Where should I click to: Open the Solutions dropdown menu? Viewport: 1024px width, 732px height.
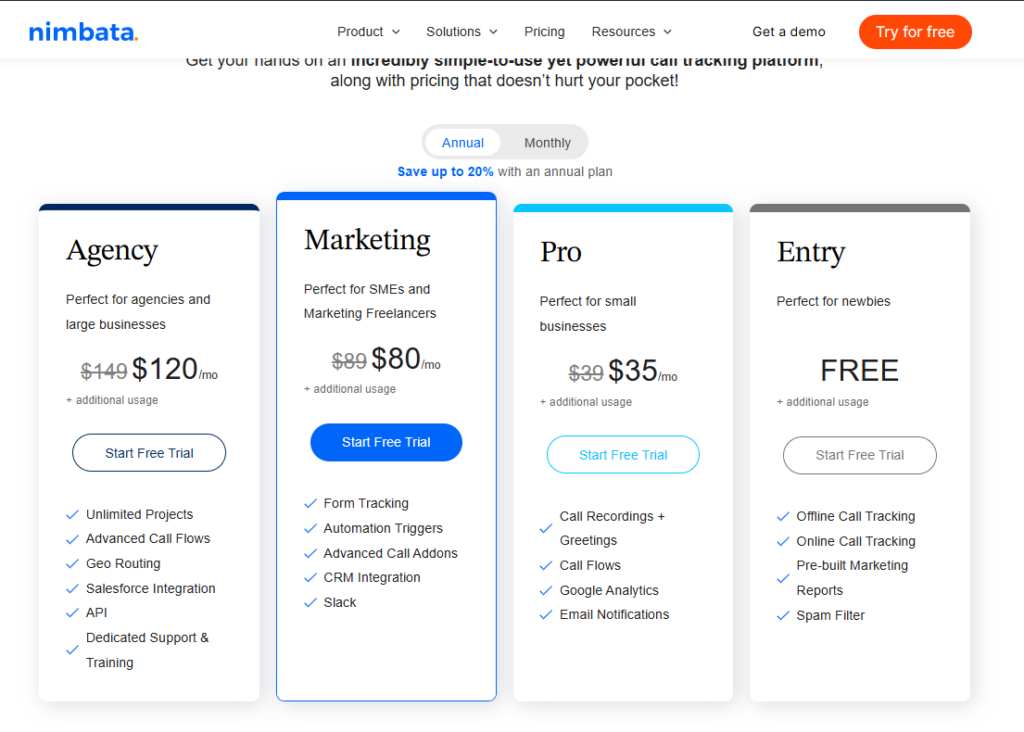(461, 32)
